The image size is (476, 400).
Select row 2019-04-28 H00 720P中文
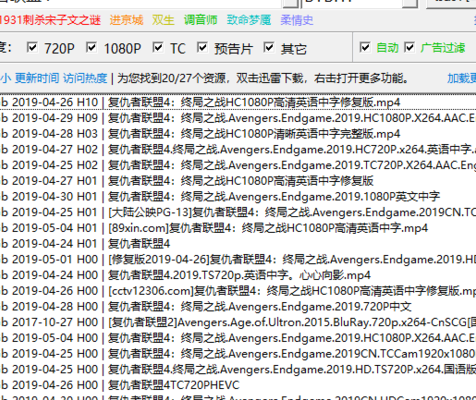click(x=238, y=306)
